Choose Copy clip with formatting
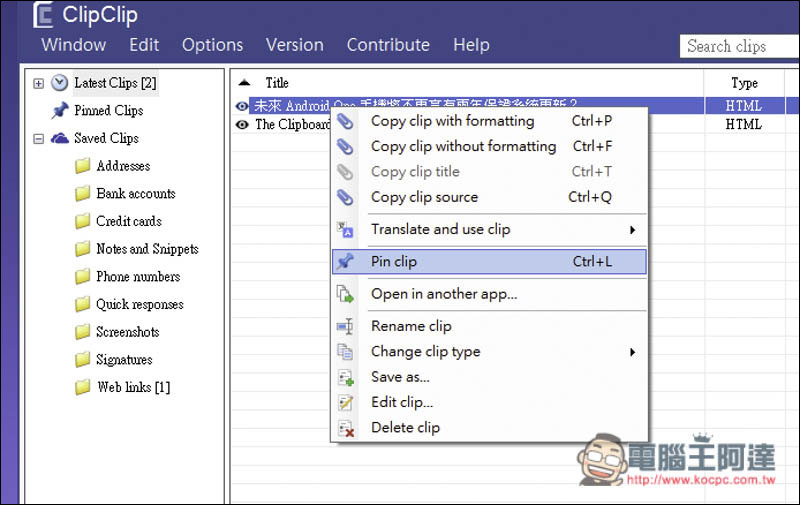The height and width of the screenshot is (505, 800). (x=489, y=121)
